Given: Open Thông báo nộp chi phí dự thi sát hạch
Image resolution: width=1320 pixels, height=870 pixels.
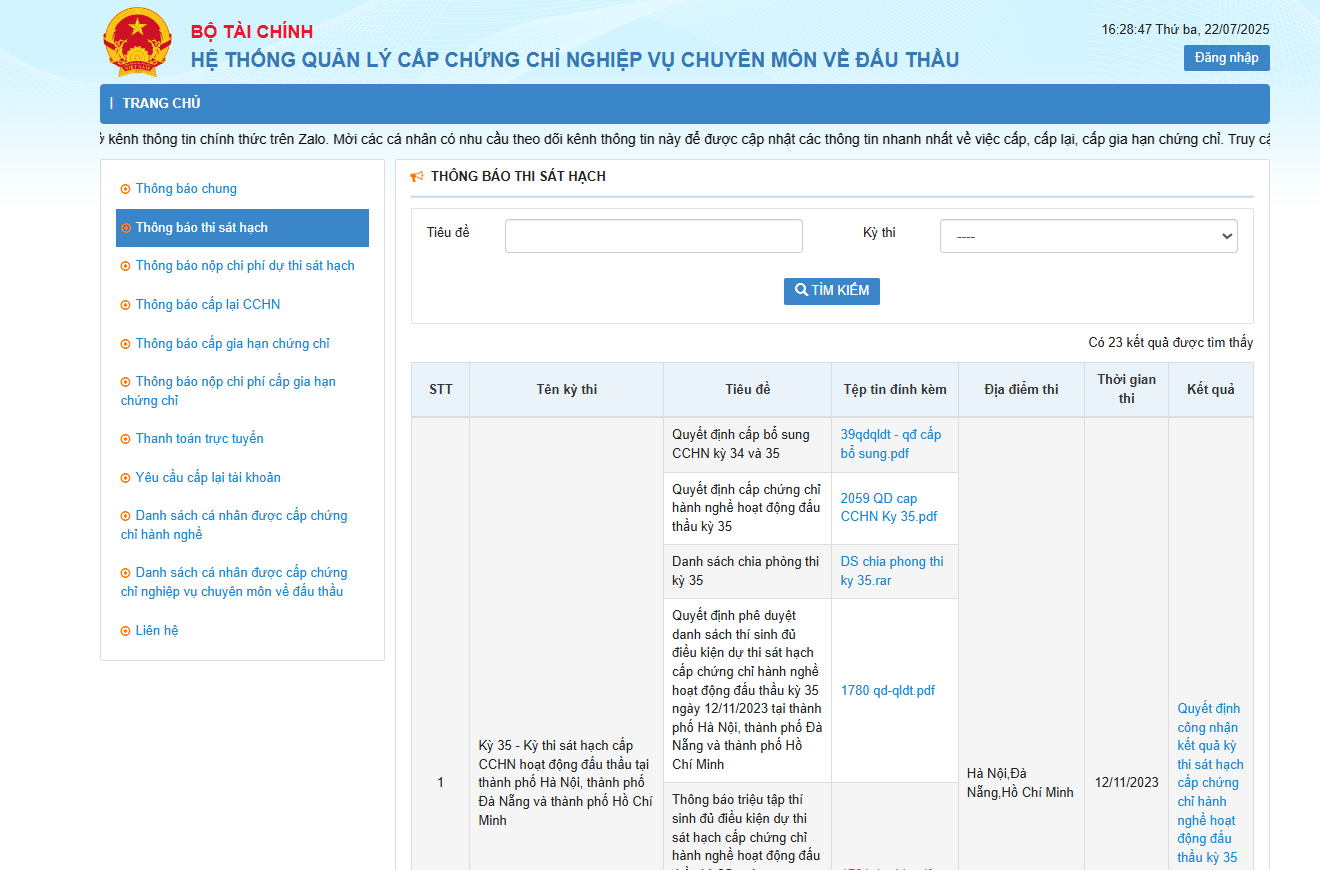Looking at the screenshot, I should point(245,266).
